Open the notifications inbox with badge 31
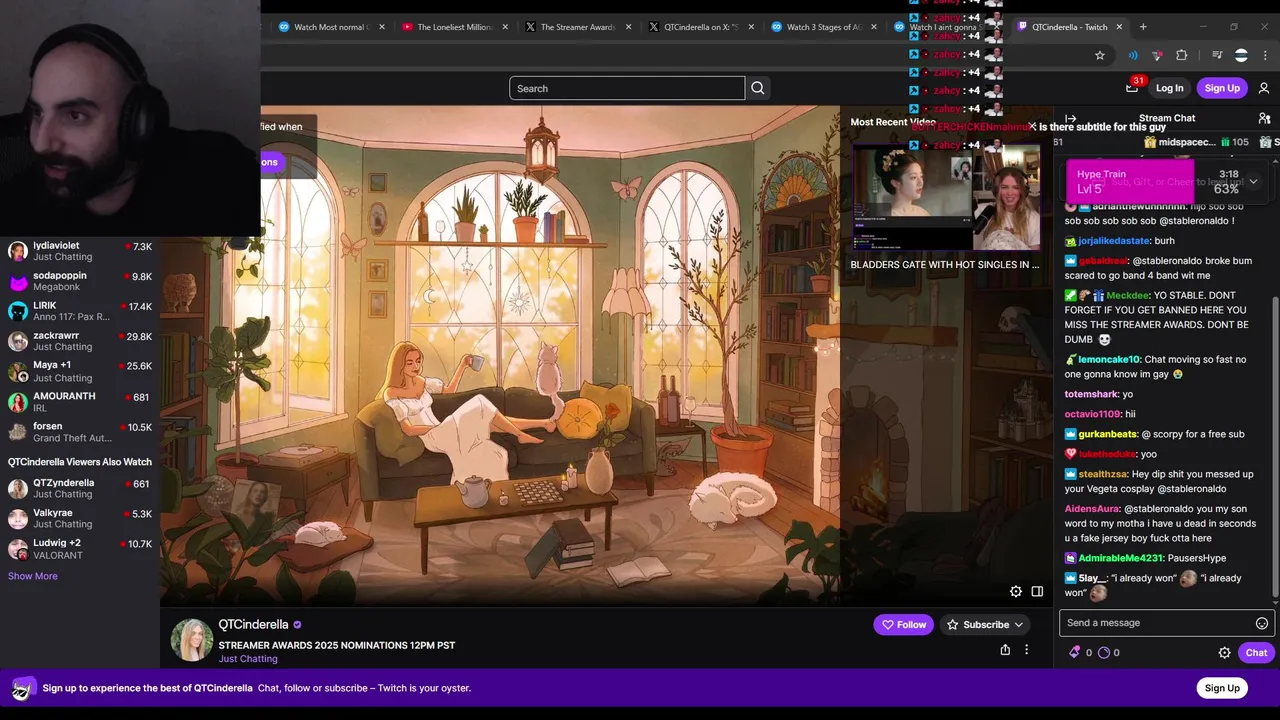The height and width of the screenshot is (720, 1280). (x=1132, y=87)
